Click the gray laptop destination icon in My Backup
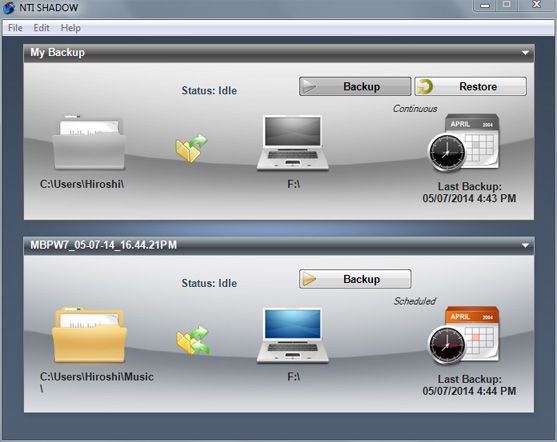 tap(292, 143)
